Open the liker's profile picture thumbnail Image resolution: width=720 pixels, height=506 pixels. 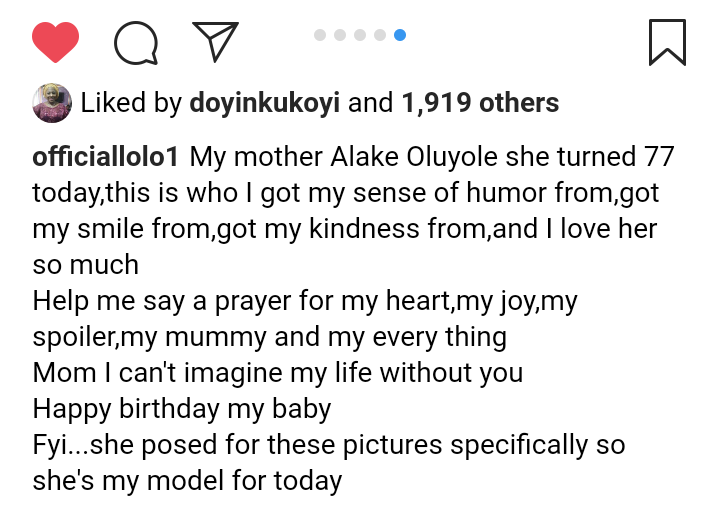(51, 102)
